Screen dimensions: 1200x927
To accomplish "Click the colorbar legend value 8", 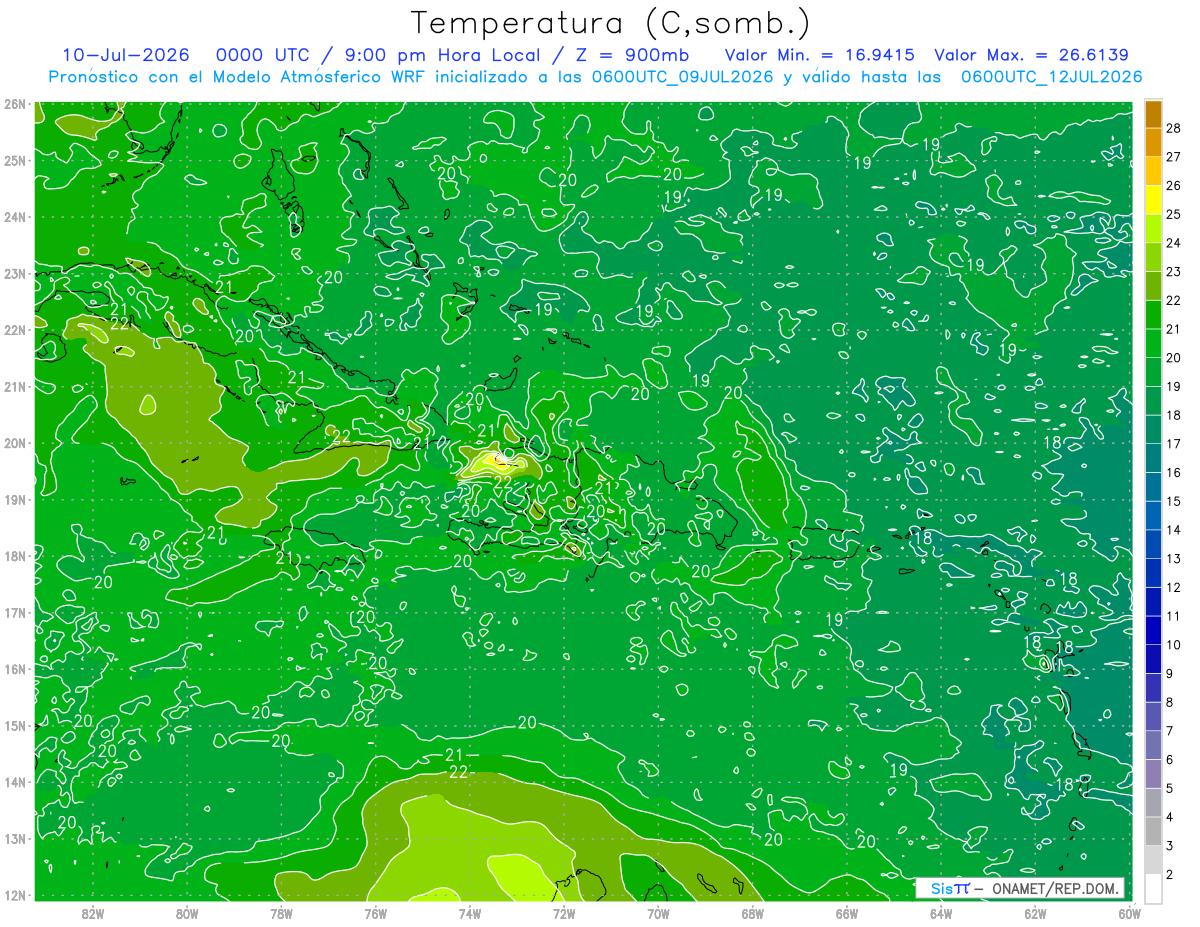I will coord(1170,703).
